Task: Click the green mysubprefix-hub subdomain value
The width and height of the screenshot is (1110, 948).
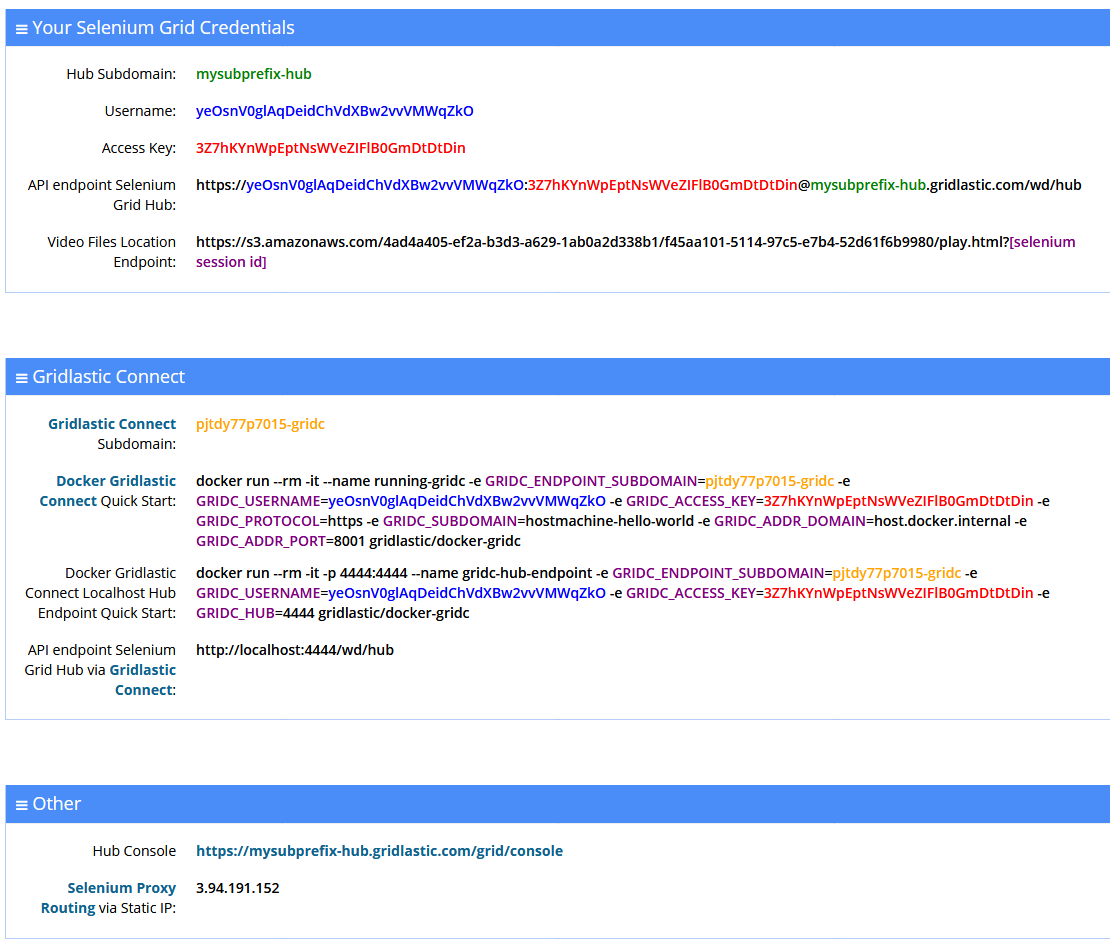Action: click(254, 74)
